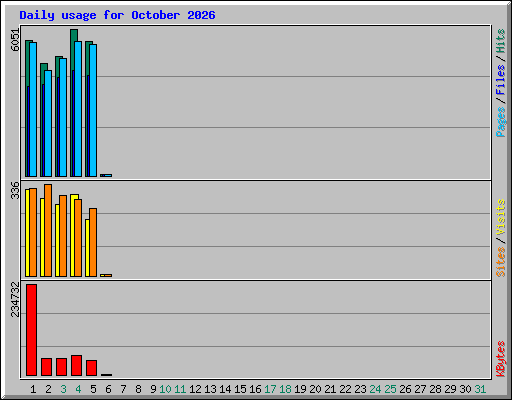Screen dimensions: 512x400
Task: Click the red KBytes bar for day 4
Action: tap(77, 366)
